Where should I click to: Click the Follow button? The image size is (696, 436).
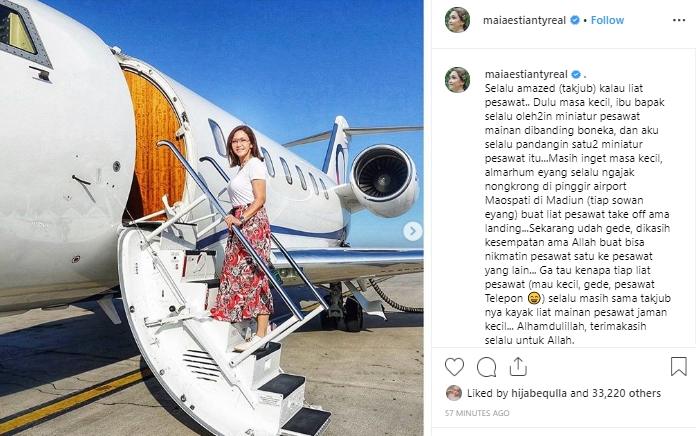point(607,20)
